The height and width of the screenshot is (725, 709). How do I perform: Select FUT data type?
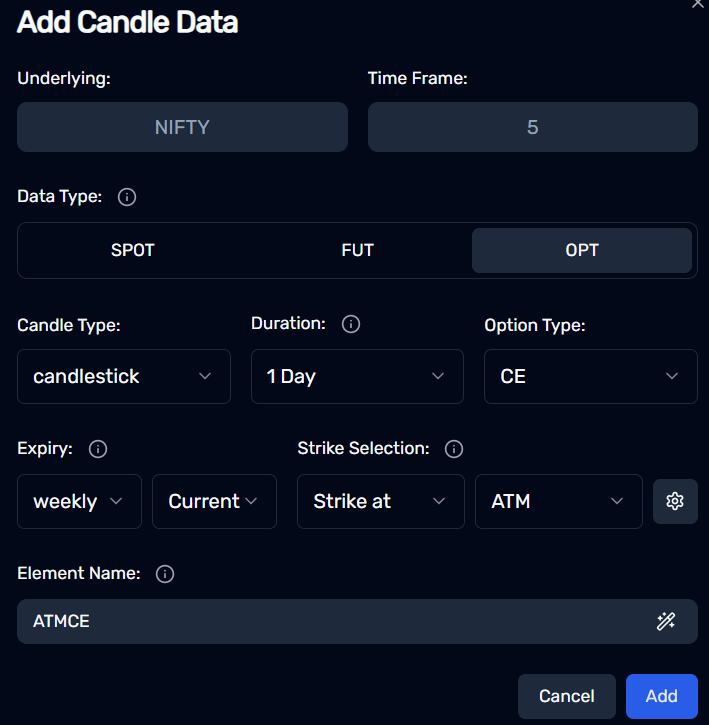357,250
